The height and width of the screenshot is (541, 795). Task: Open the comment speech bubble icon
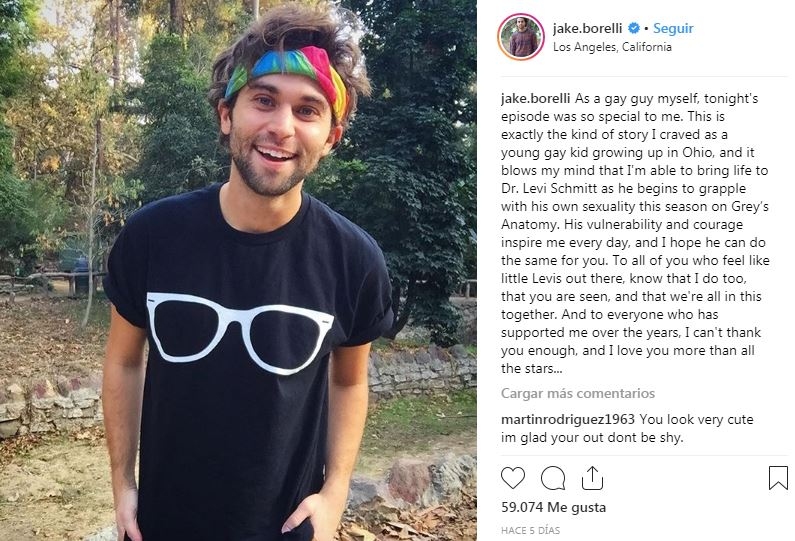(553, 478)
